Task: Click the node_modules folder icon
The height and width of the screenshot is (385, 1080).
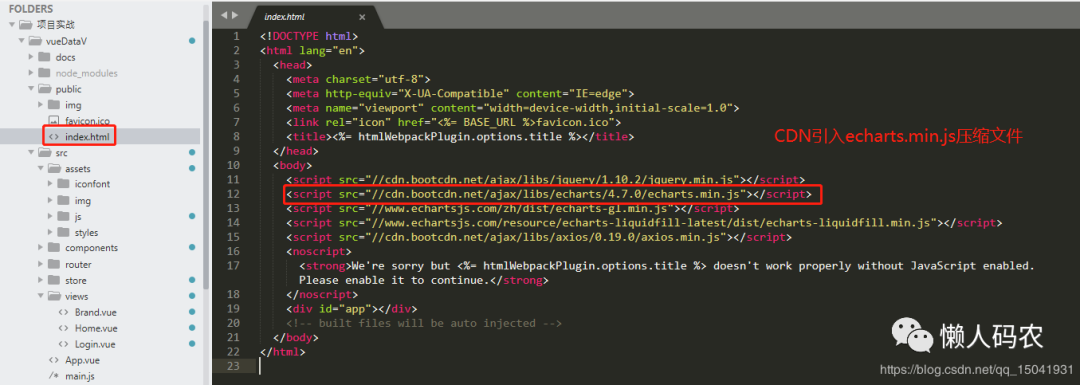Action: [44, 72]
